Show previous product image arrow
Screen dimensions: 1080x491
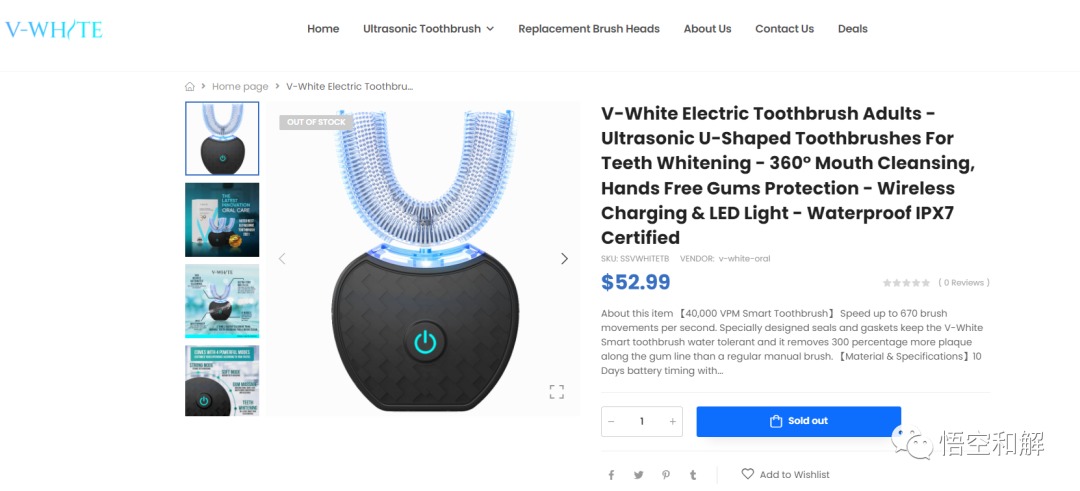coord(282,259)
